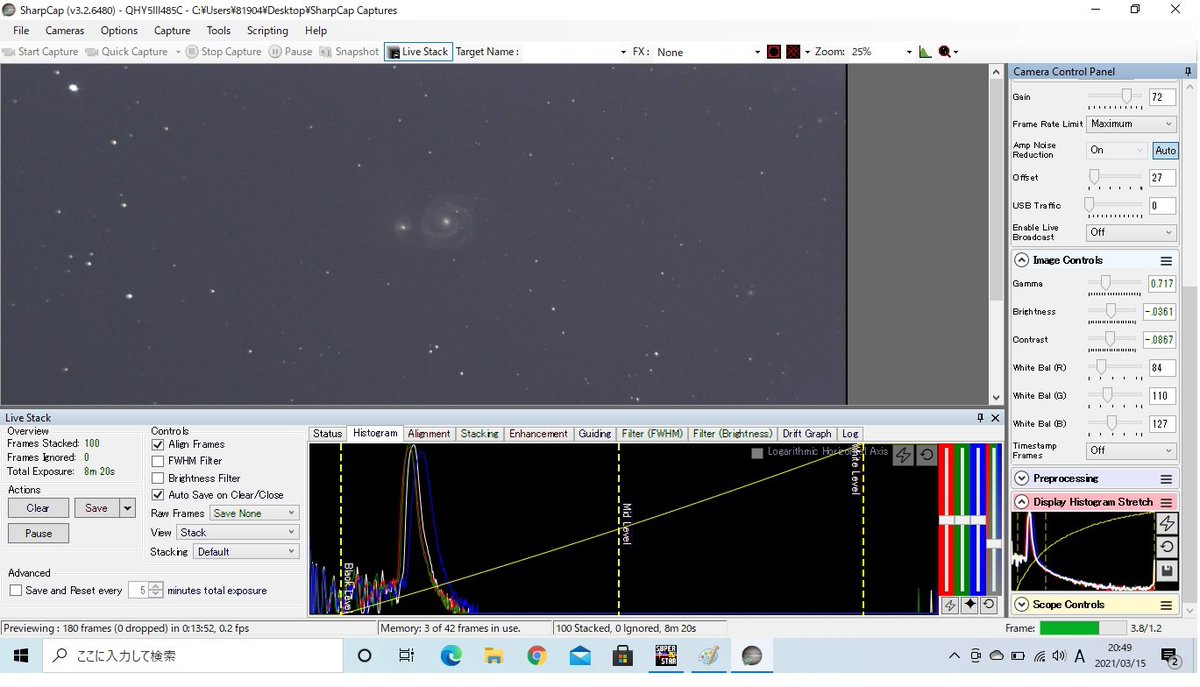Toggle the image histogram toolbar icon
This screenshot has width=1200, height=687.
pyautogui.click(x=925, y=52)
